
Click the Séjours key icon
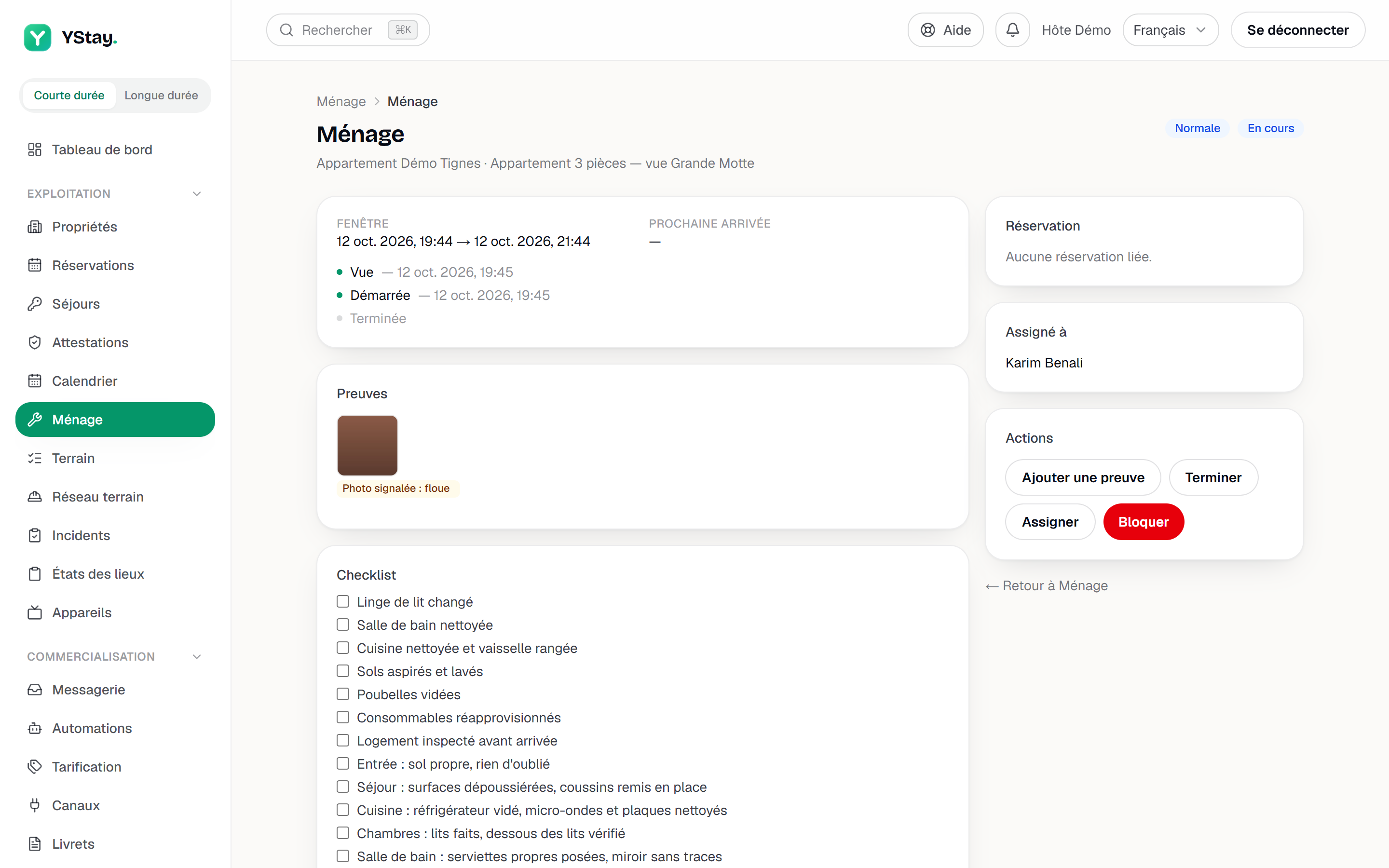pos(34,304)
